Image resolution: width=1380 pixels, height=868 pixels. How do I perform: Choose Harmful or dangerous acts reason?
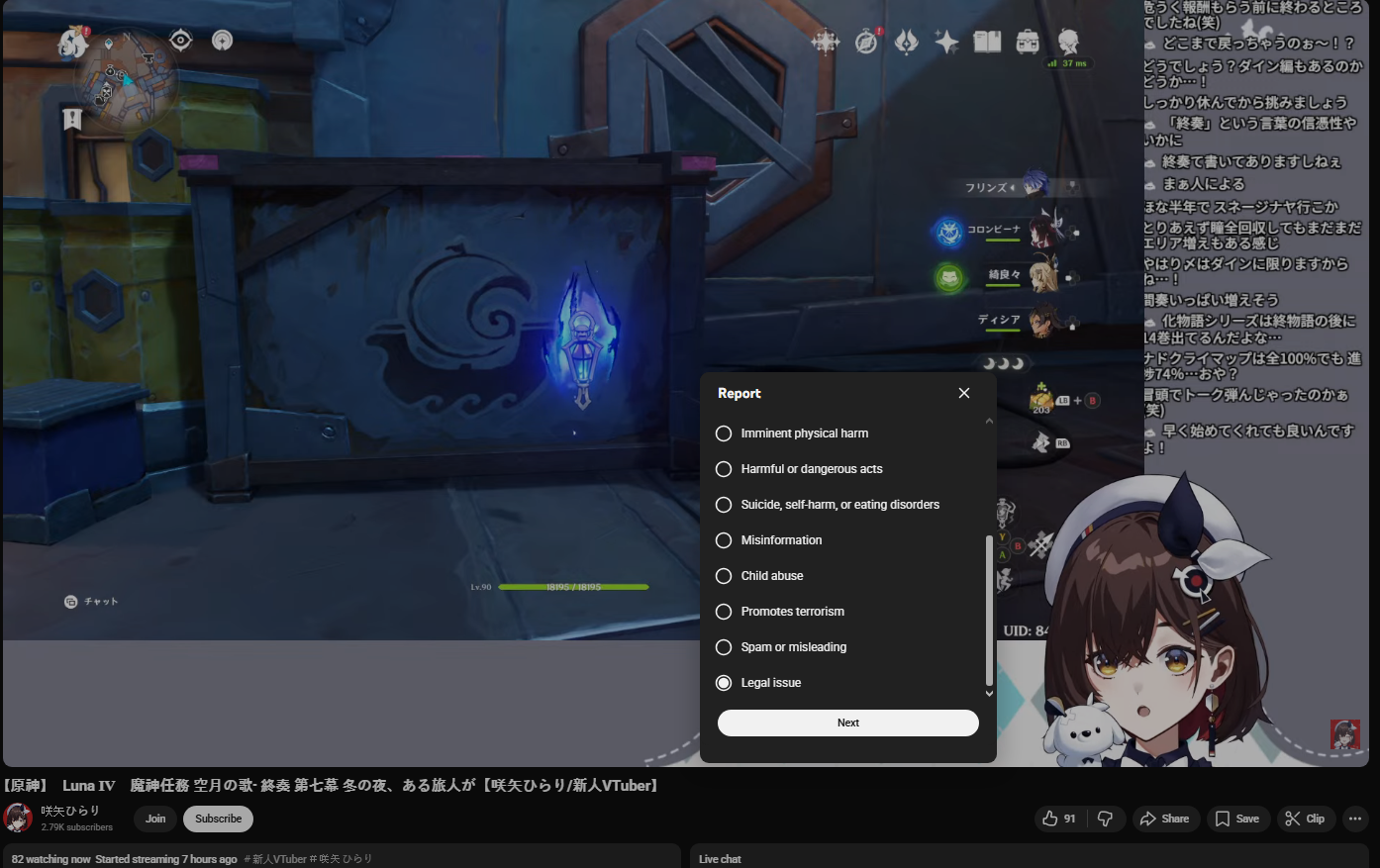724,469
